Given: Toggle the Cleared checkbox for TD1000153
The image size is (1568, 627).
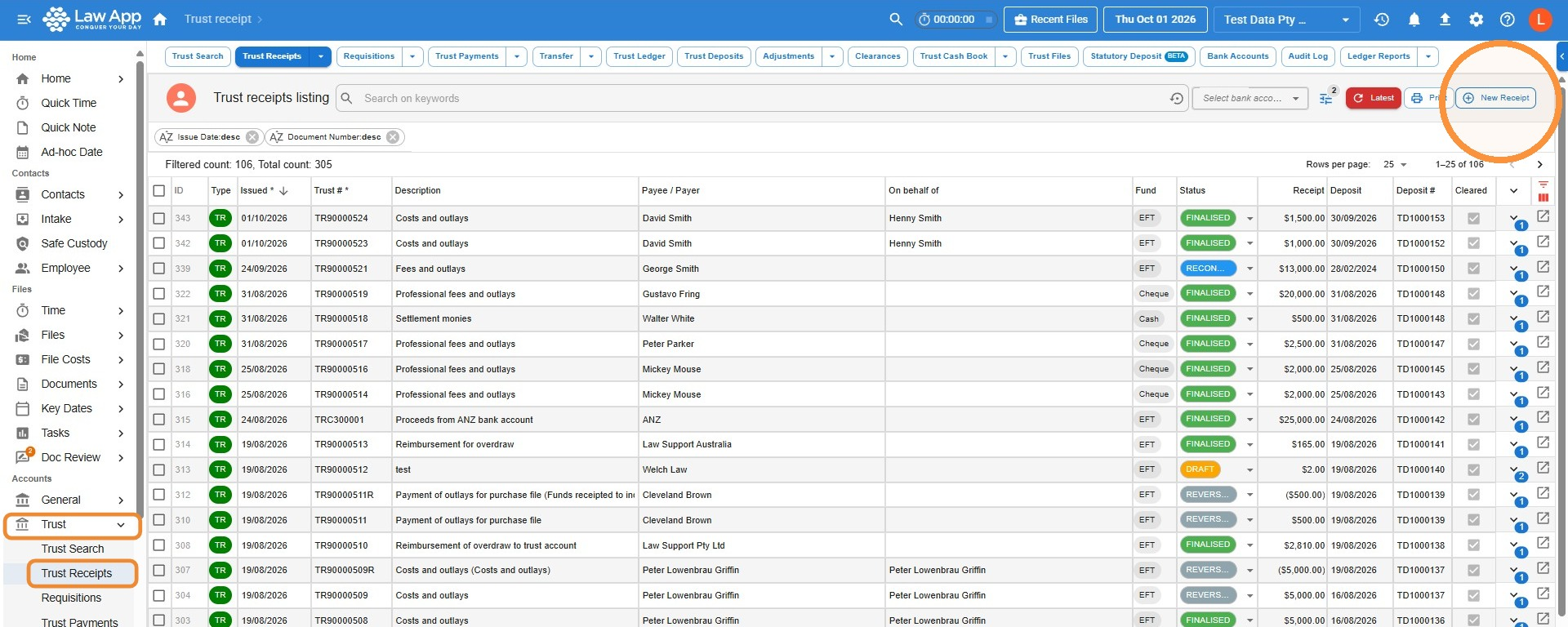Looking at the screenshot, I should (1473, 218).
